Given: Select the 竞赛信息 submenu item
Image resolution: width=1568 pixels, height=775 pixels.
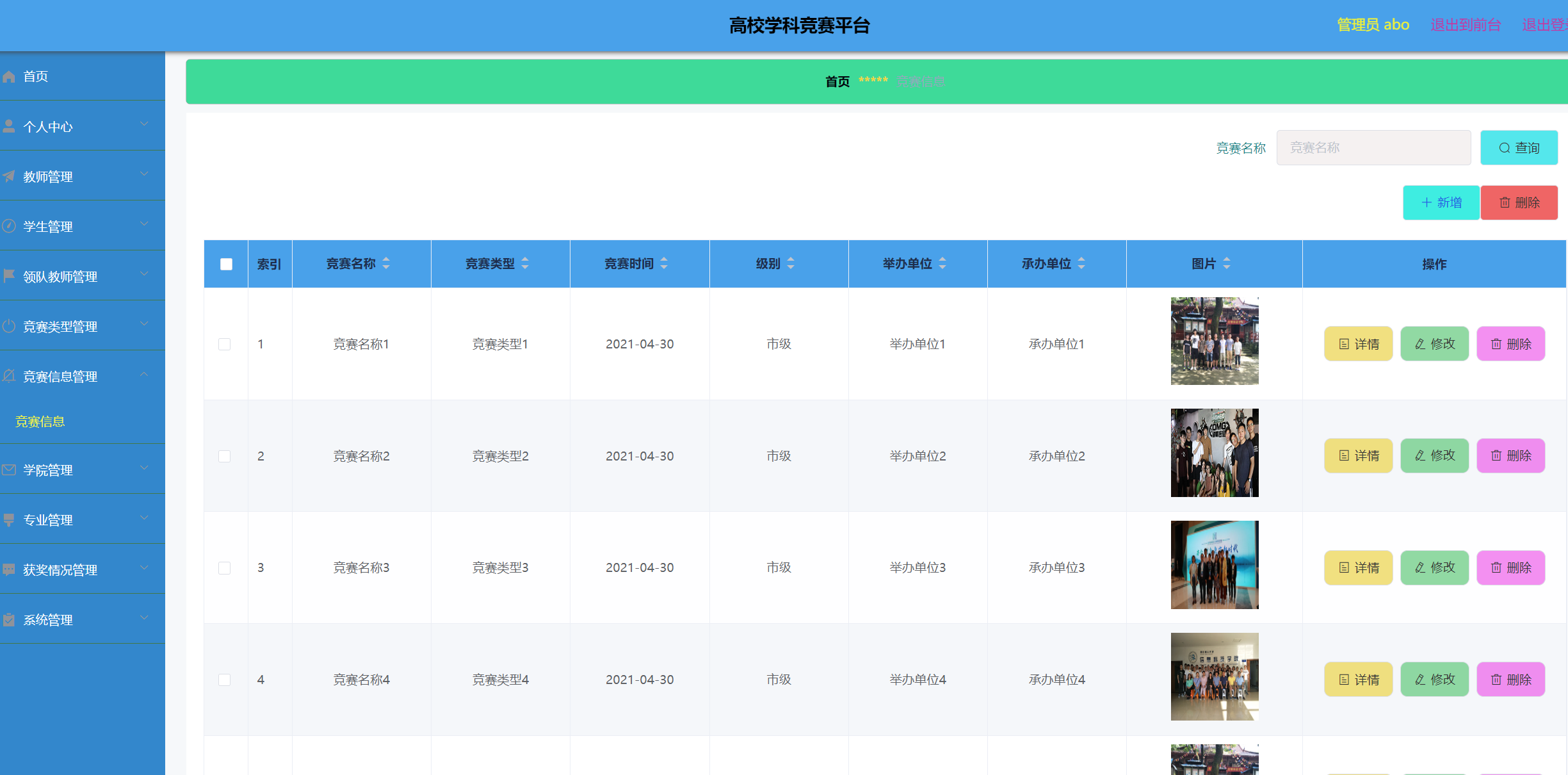Looking at the screenshot, I should [40, 421].
